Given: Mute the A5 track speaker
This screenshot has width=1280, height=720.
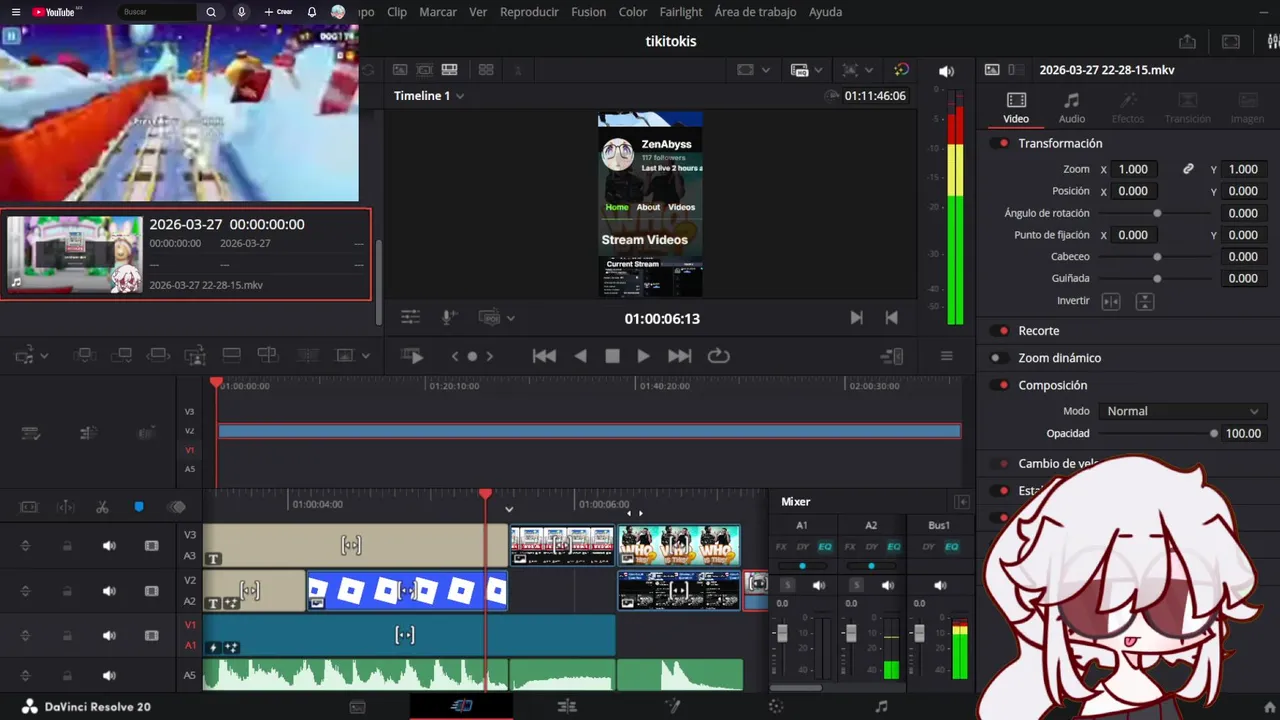Looking at the screenshot, I should [x=109, y=676].
